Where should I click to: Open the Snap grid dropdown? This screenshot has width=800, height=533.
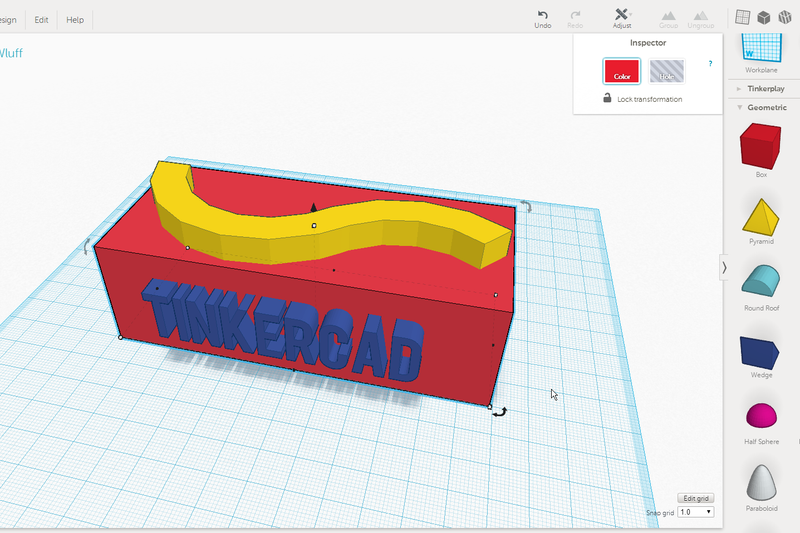click(x=695, y=512)
